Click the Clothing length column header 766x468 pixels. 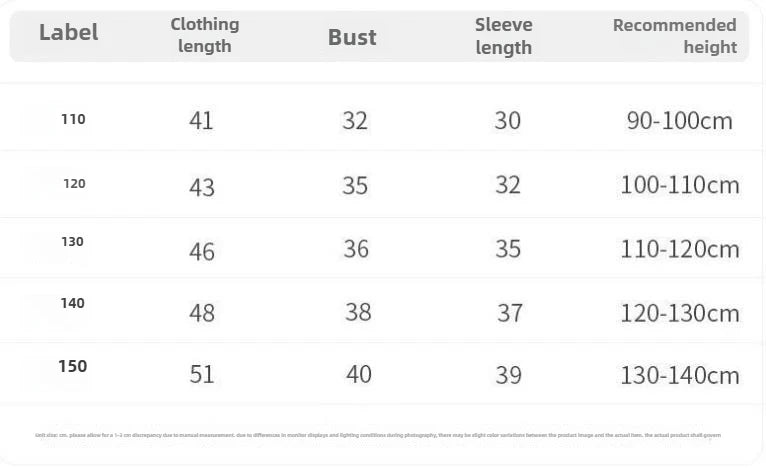(x=204, y=35)
